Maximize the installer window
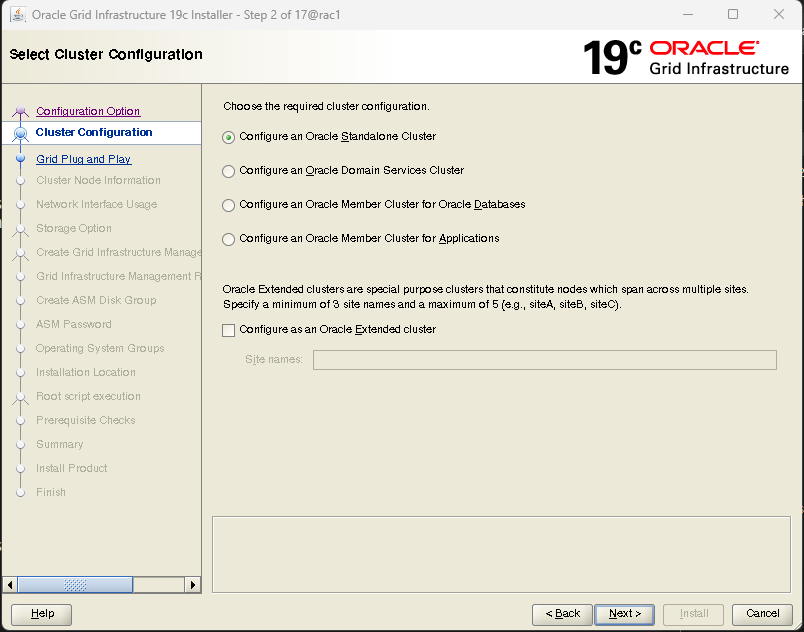Image resolution: width=804 pixels, height=632 pixels. click(x=733, y=14)
